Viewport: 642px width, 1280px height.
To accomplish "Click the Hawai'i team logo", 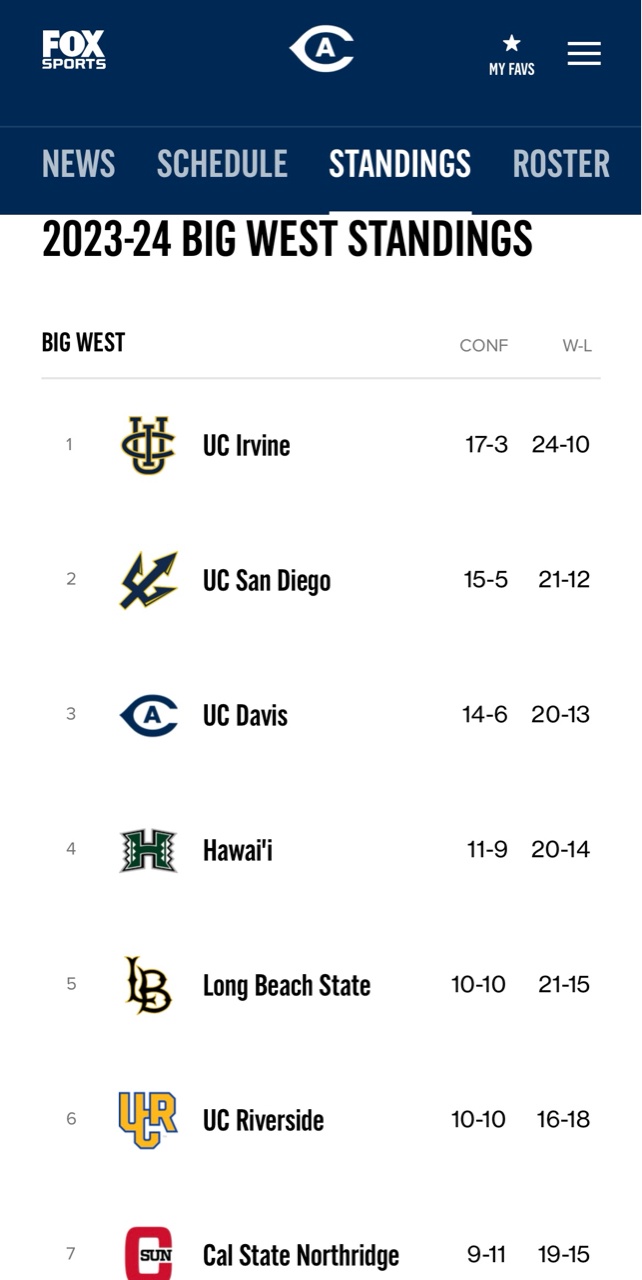I will [x=148, y=850].
